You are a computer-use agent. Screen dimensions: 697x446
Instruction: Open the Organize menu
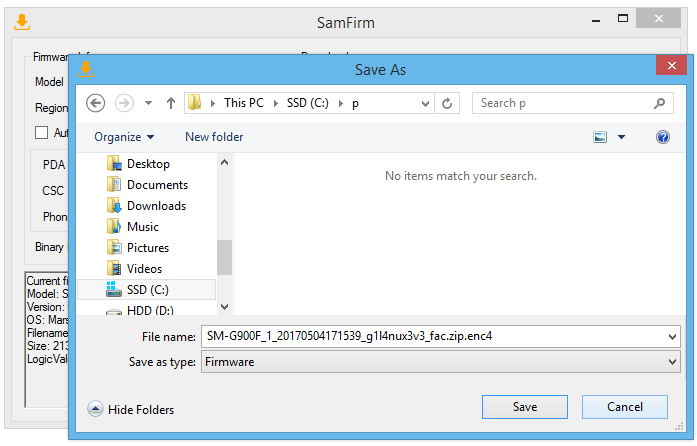[x=124, y=137]
